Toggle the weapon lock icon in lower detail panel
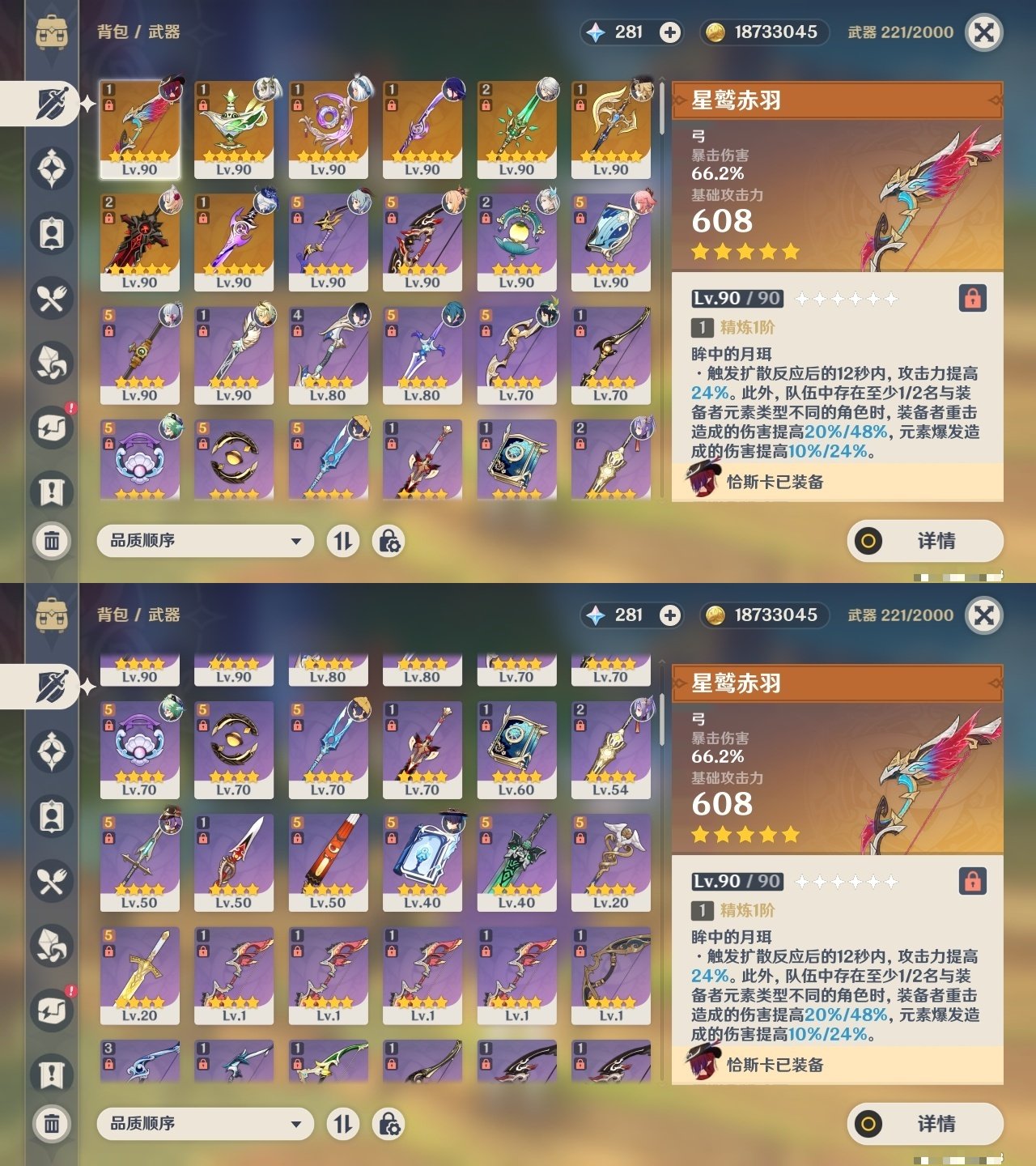The width and height of the screenshot is (1036, 1166). click(972, 881)
